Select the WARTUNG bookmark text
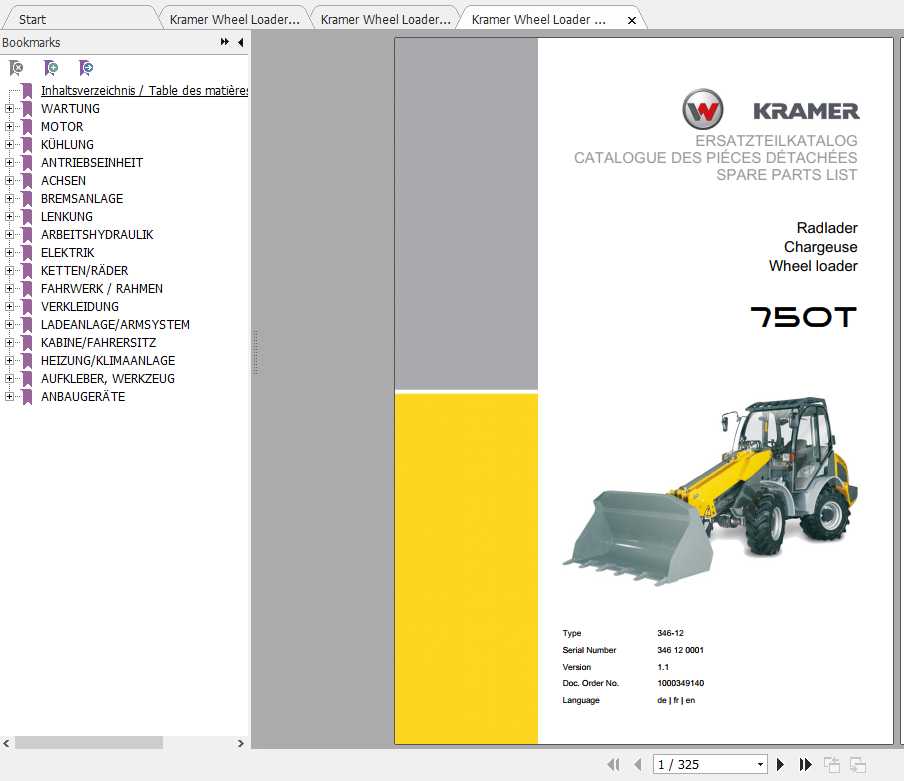This screenshot has height=781, width=904. [70, 108]
